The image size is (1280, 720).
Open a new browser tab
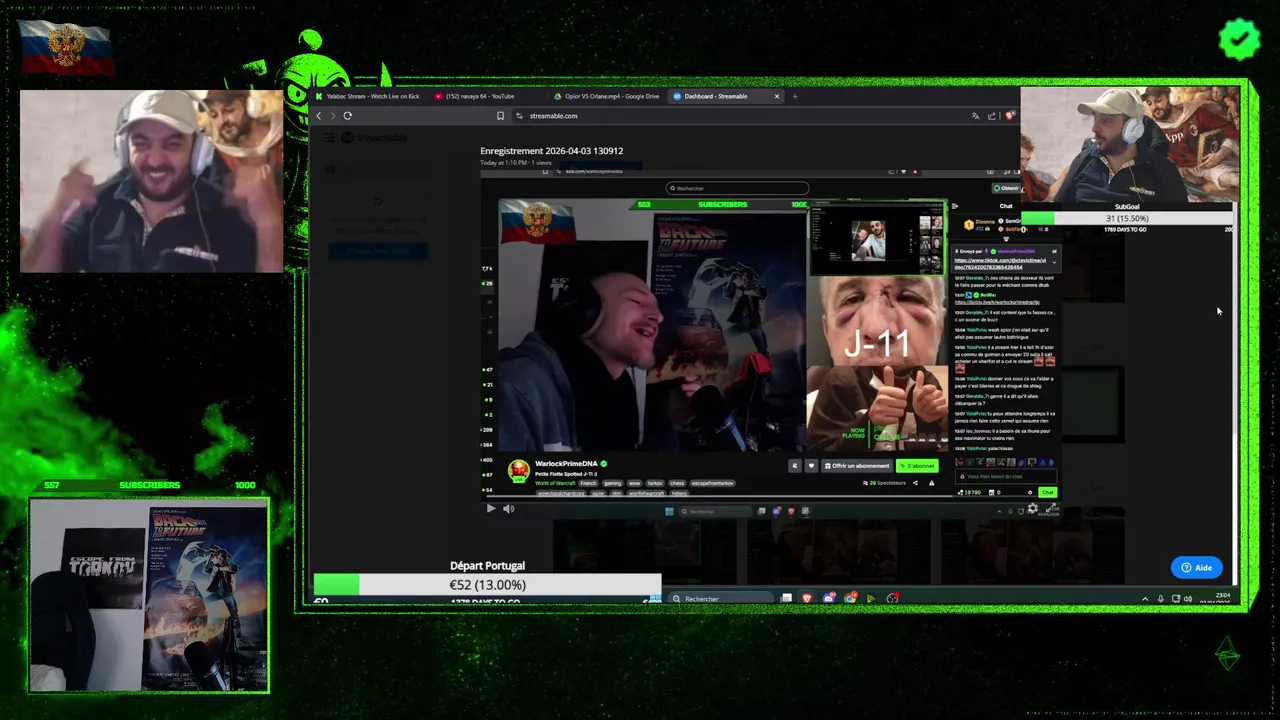795,96
